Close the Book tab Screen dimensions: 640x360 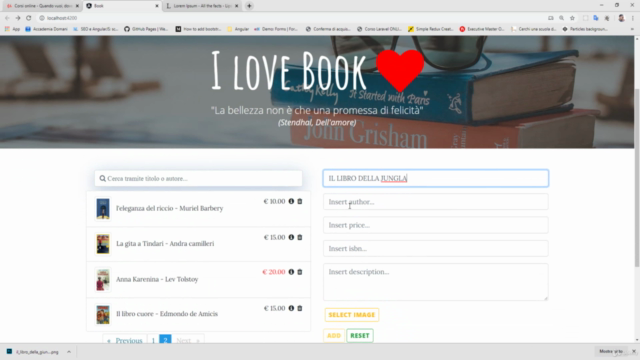coord(157,6)
